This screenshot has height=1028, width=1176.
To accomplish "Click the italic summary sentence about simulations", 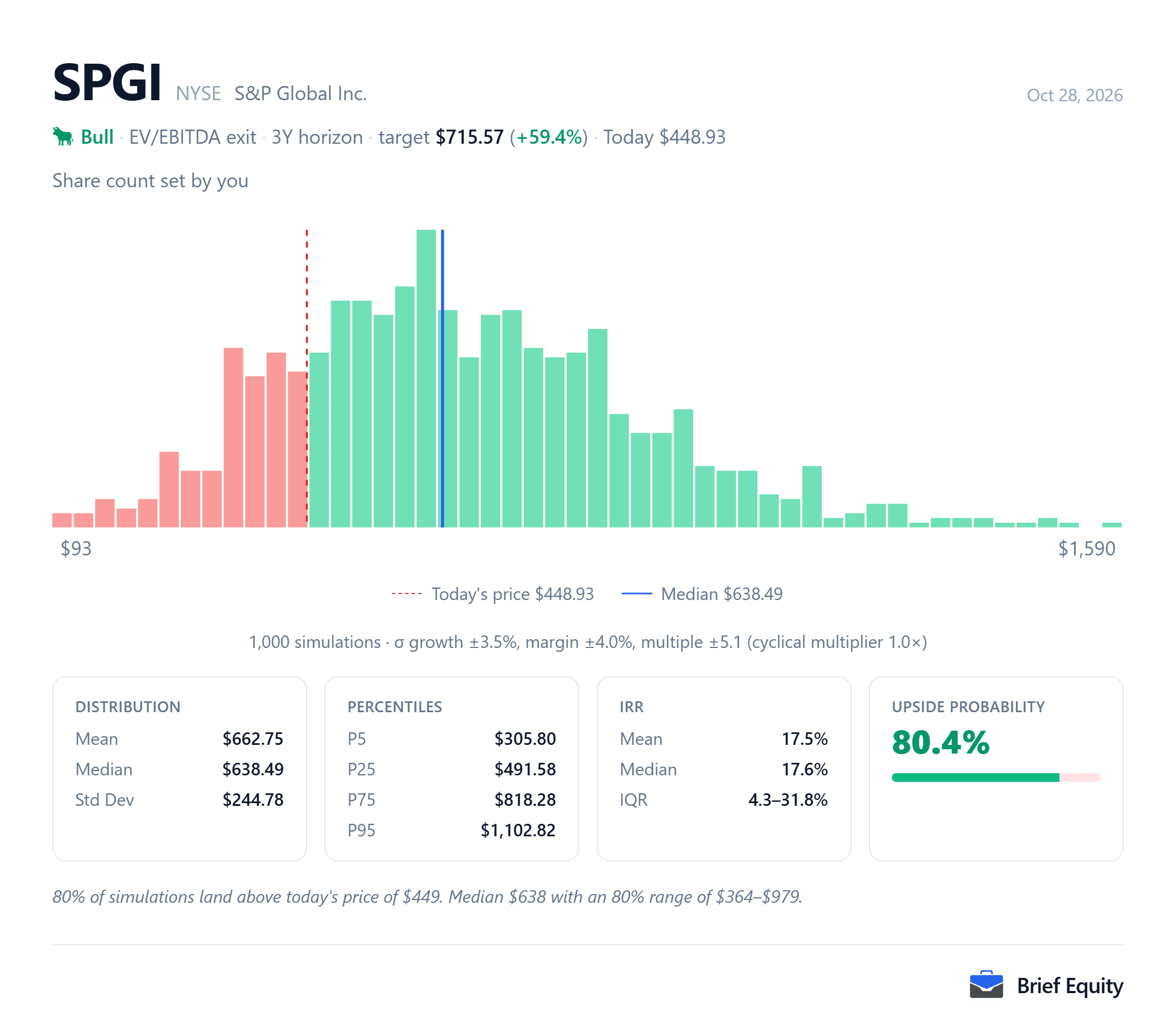I will click(x=427, y=897).
